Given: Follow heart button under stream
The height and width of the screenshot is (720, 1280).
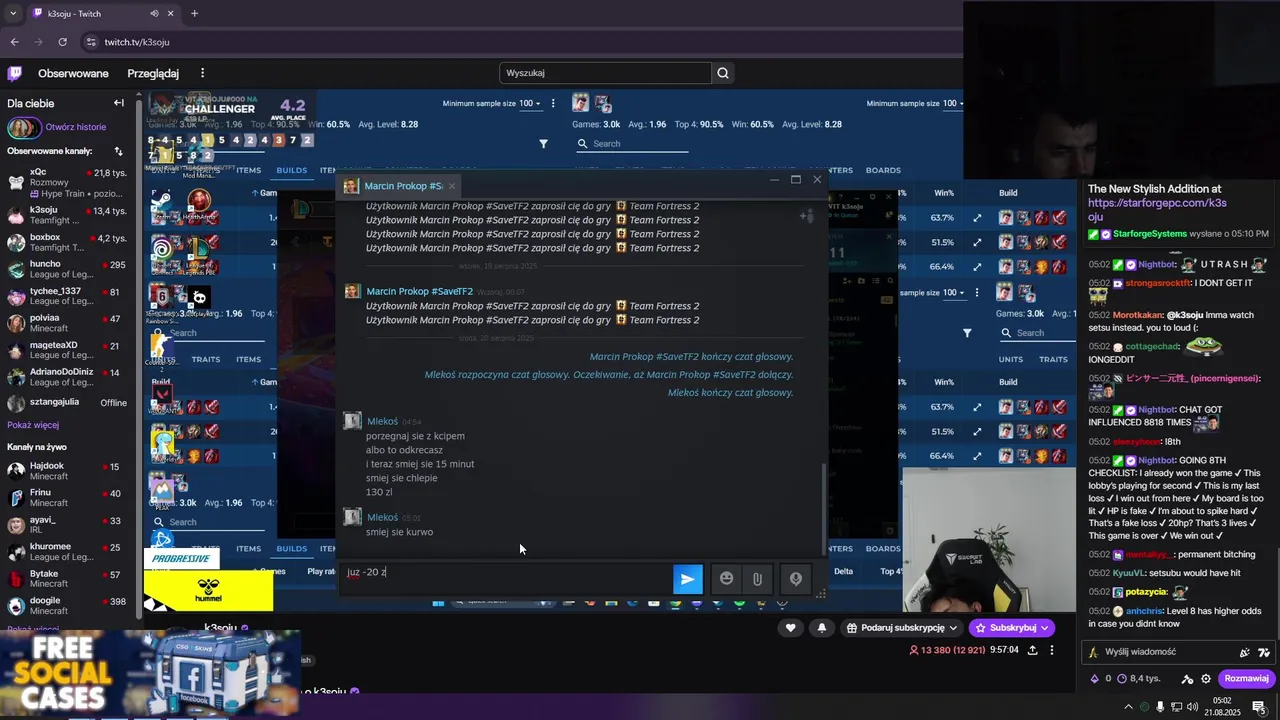Looking at the screenshot, I should [x=790, y=628].
